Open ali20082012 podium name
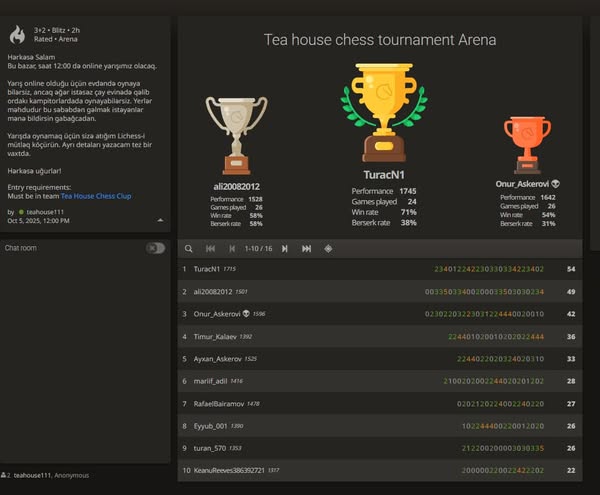The image size is (600, 495). [x=236, y=187]
